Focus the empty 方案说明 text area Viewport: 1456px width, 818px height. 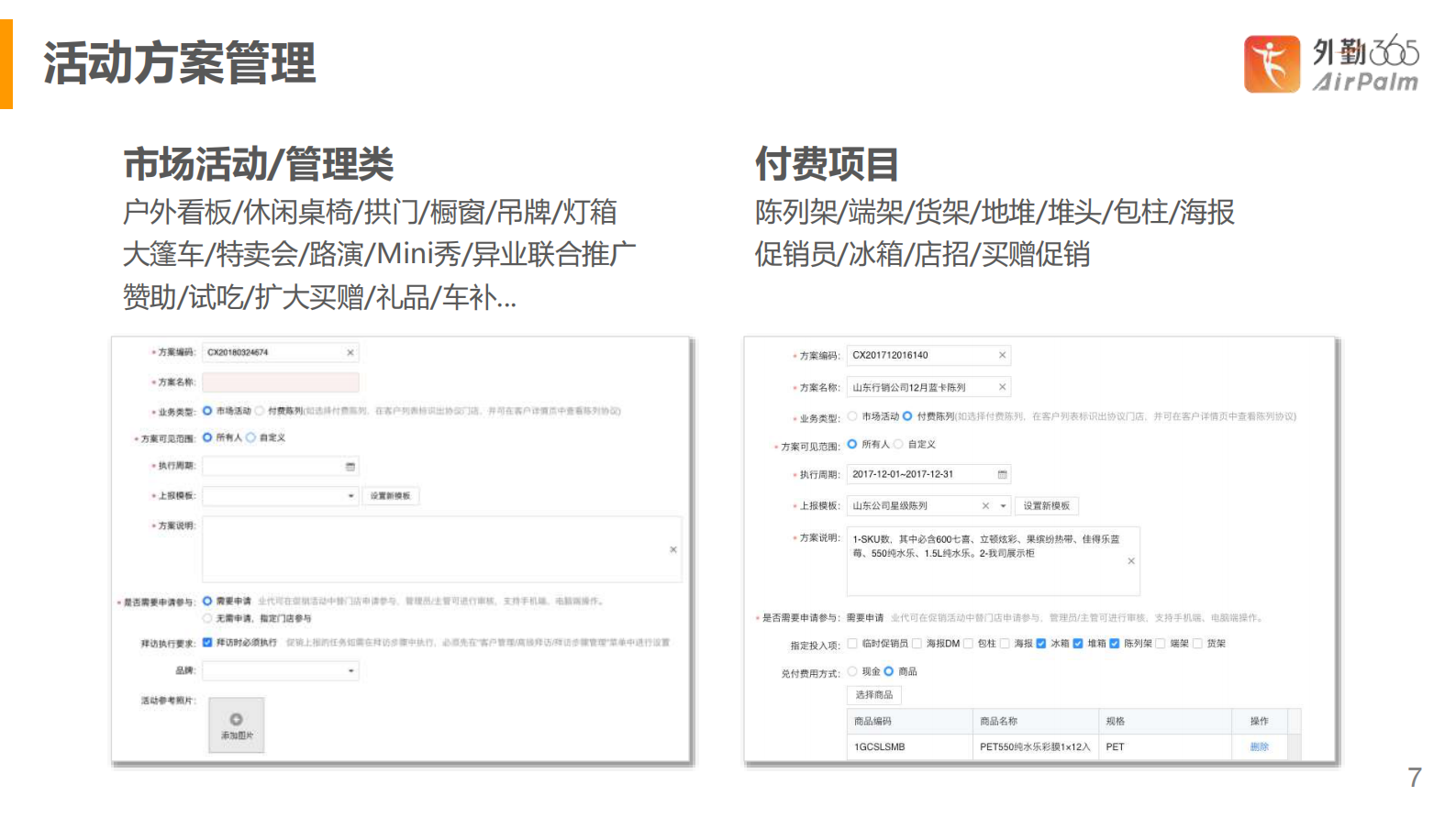point(442,549)
